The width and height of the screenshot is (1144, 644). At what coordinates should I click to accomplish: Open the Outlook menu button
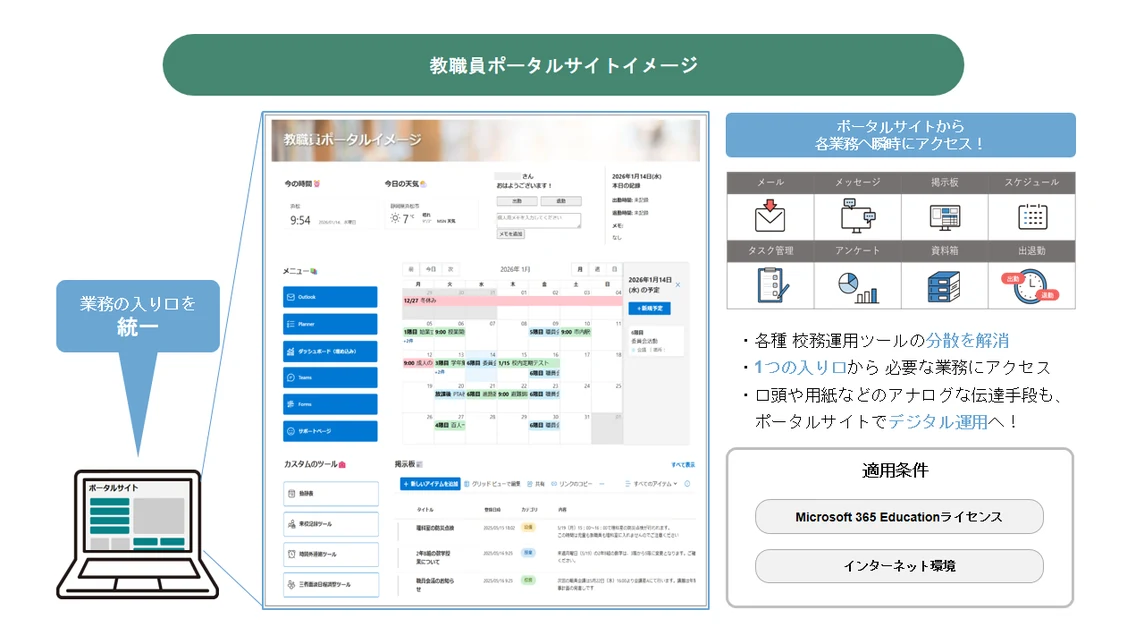[x=330, y=297]
